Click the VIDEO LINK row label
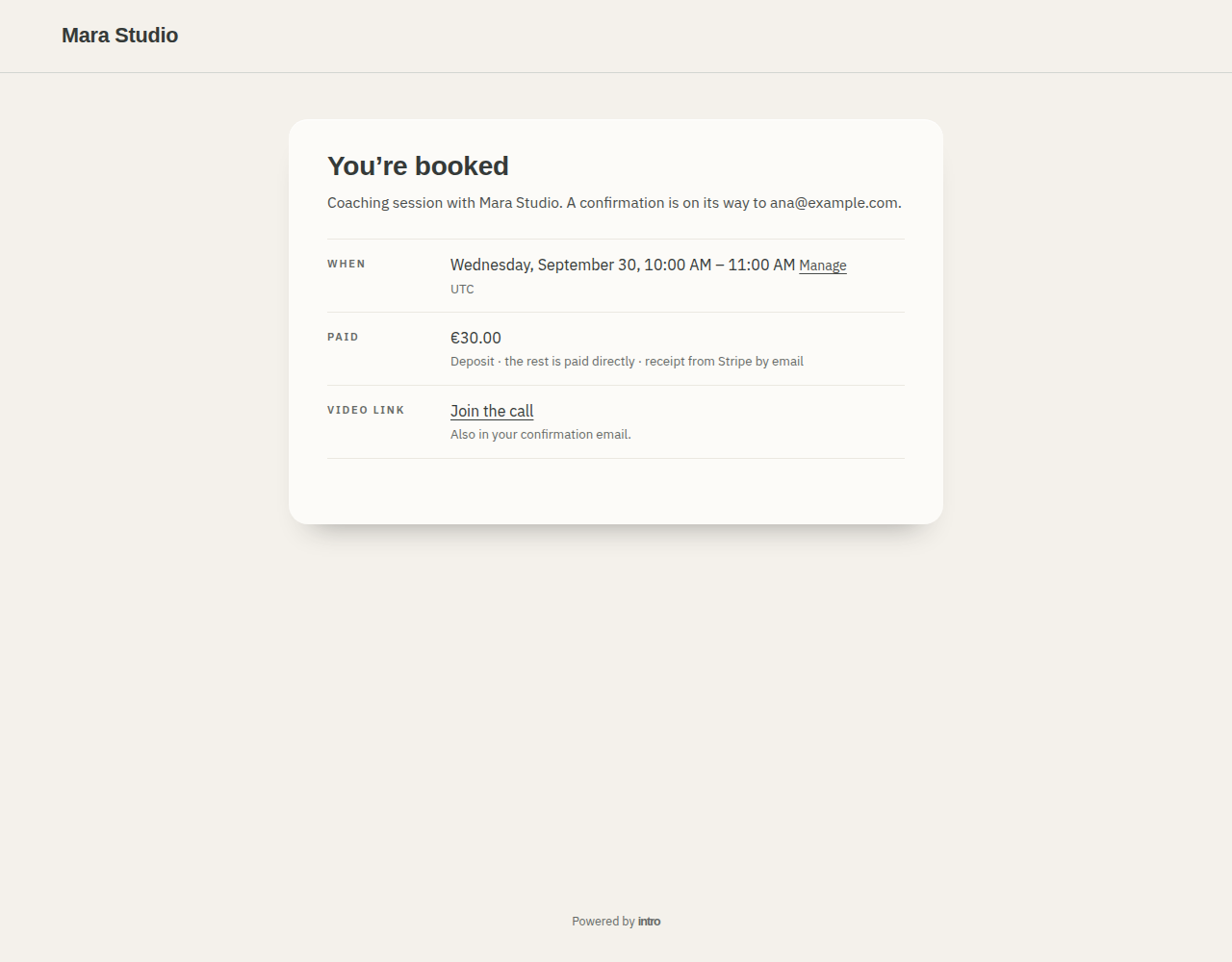 coord(366,410)
